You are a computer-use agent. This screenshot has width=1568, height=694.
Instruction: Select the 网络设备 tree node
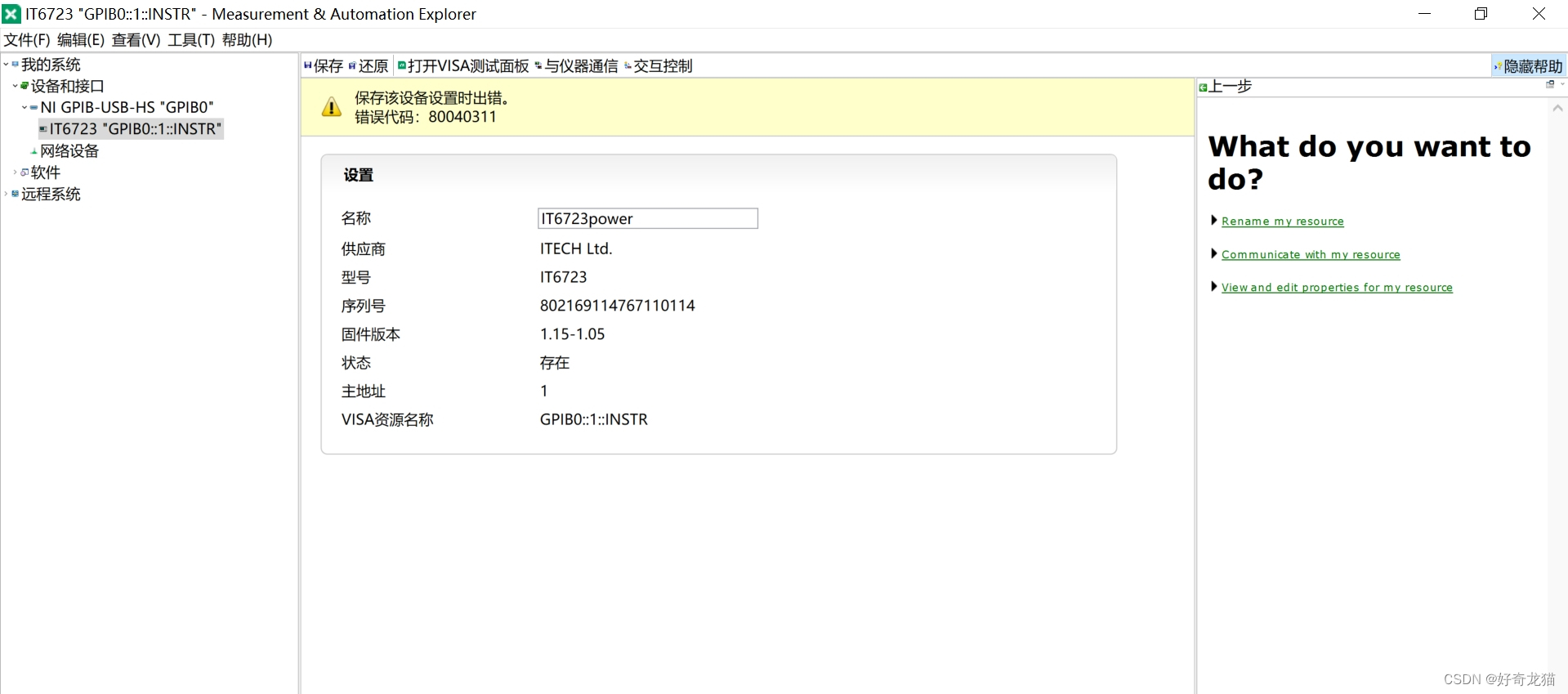click(69, 150)
